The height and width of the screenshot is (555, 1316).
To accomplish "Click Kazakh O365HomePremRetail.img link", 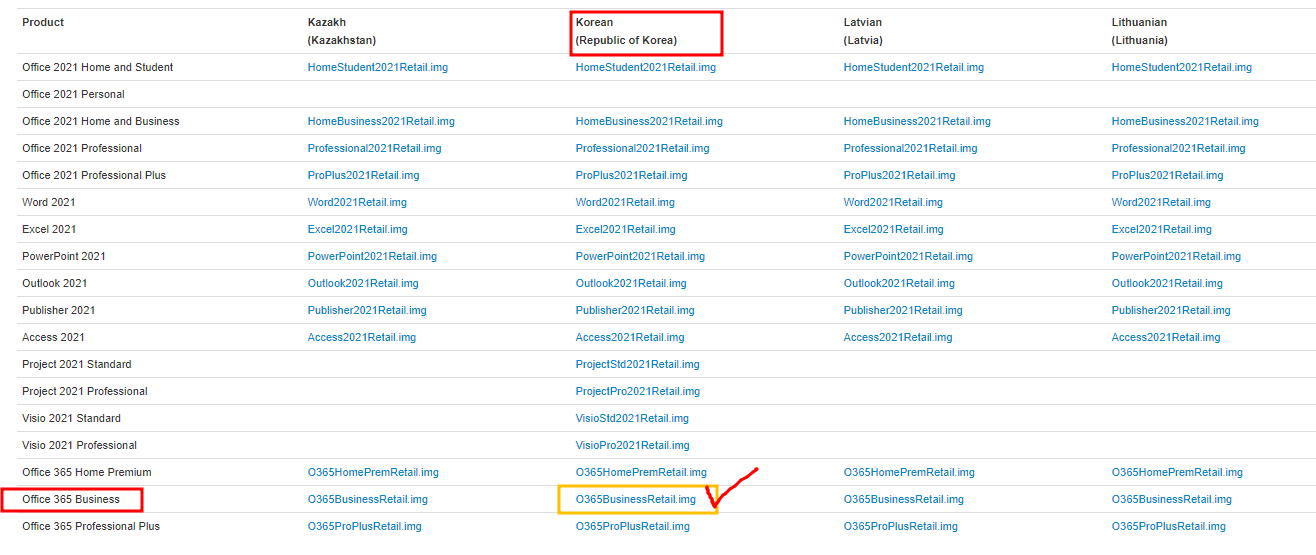I will (373, 472).
